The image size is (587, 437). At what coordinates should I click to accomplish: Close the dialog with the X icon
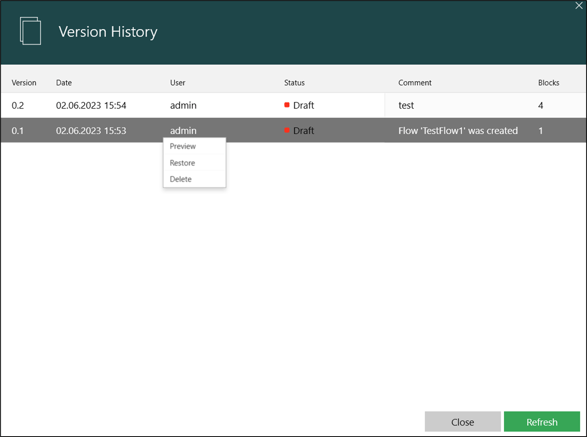point(579,5)
